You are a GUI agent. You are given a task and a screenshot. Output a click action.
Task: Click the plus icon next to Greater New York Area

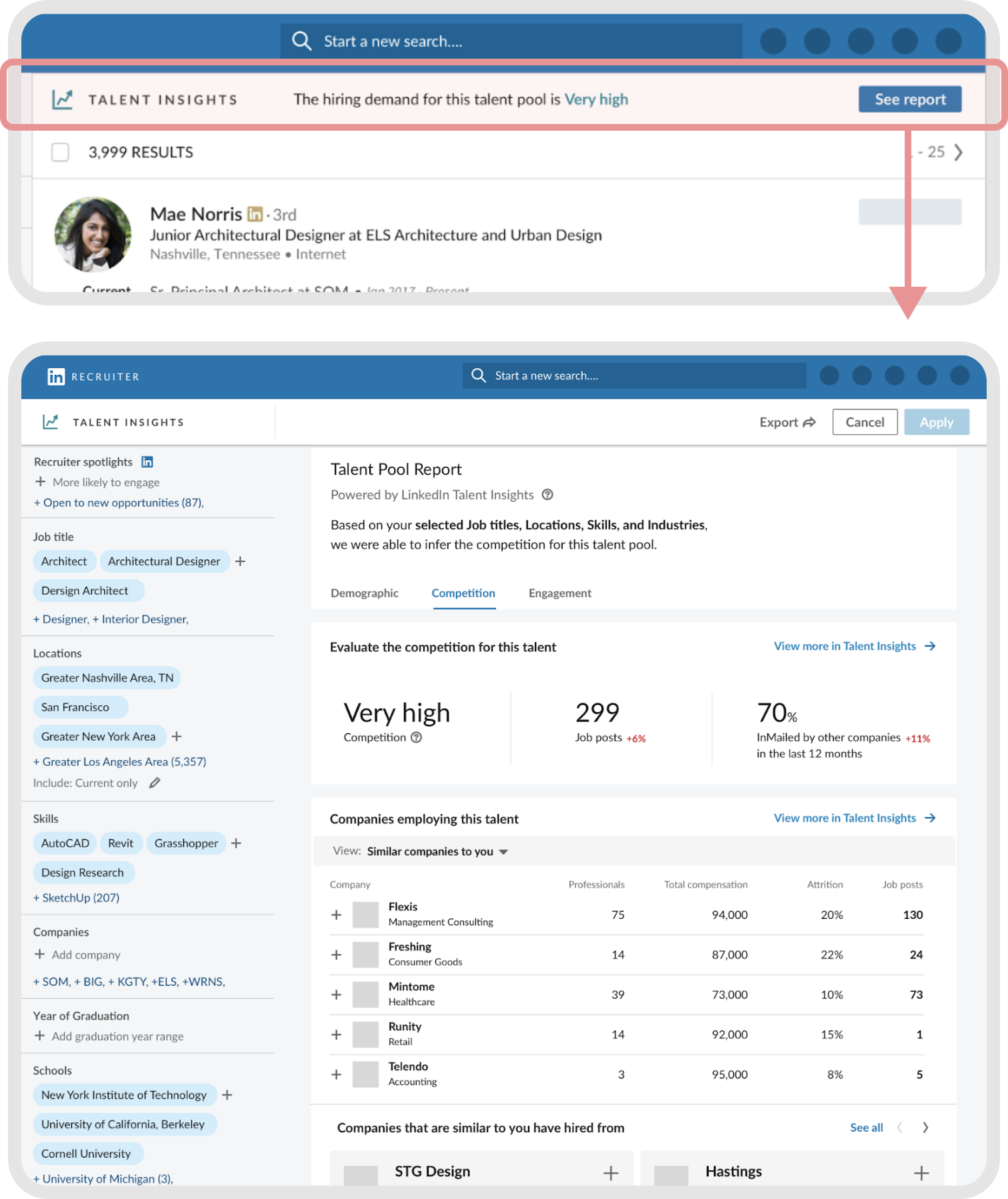[x=177, y=737]
